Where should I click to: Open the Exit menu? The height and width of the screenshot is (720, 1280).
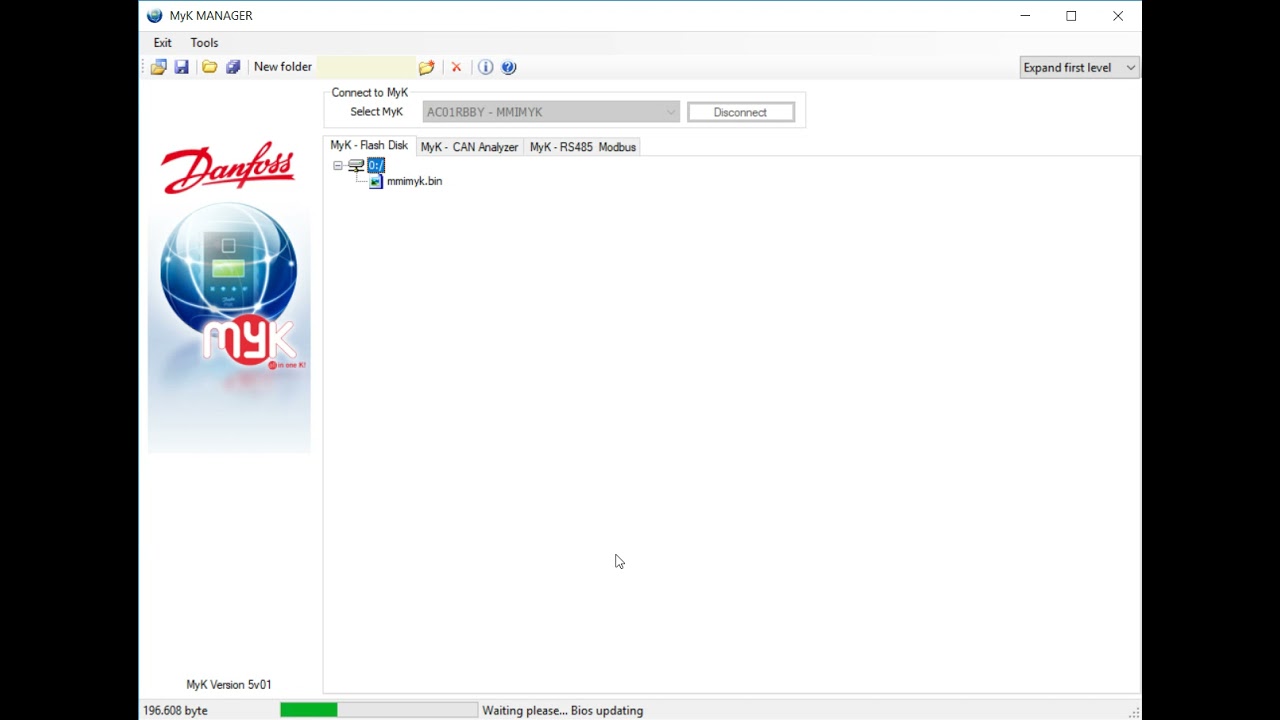coord(162,43)
